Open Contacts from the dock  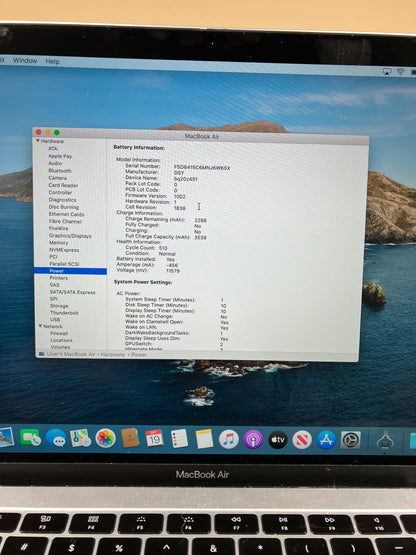pyautogui.click(x=130, y=438)
